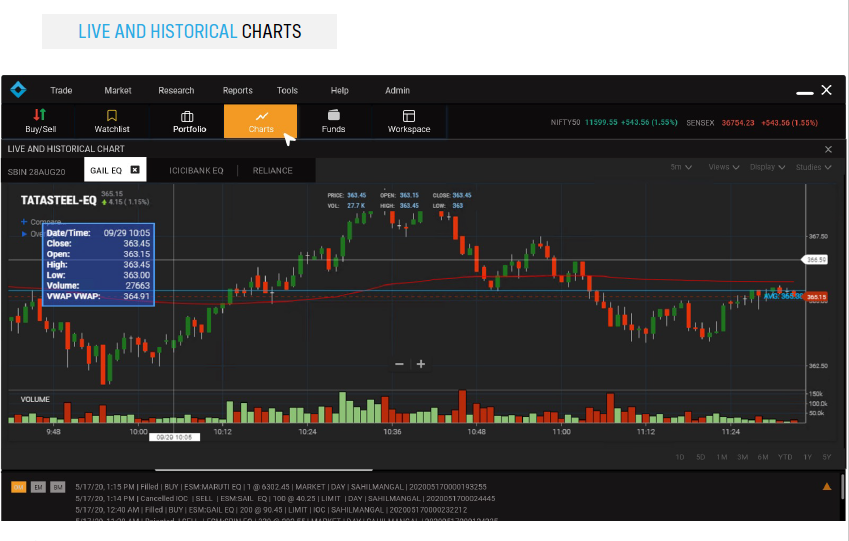The width and height of the screenshot is (849, 541).
Task: Open the Research menu
Action: [x=176, y=90]
